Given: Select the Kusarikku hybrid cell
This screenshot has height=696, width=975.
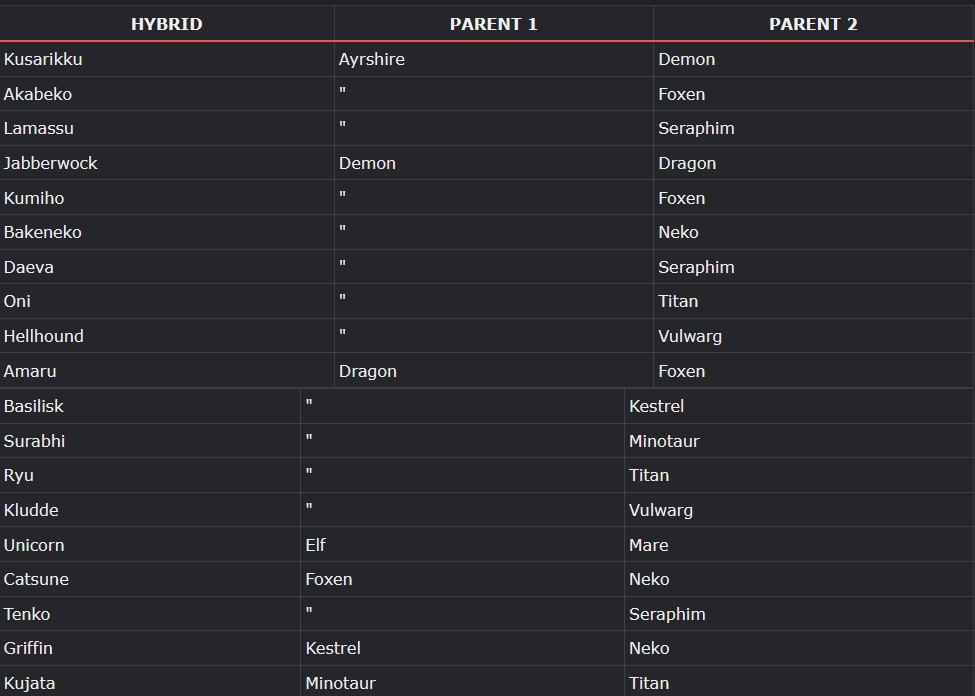Looking at the screenshot, I should click(x=43, y=59).
